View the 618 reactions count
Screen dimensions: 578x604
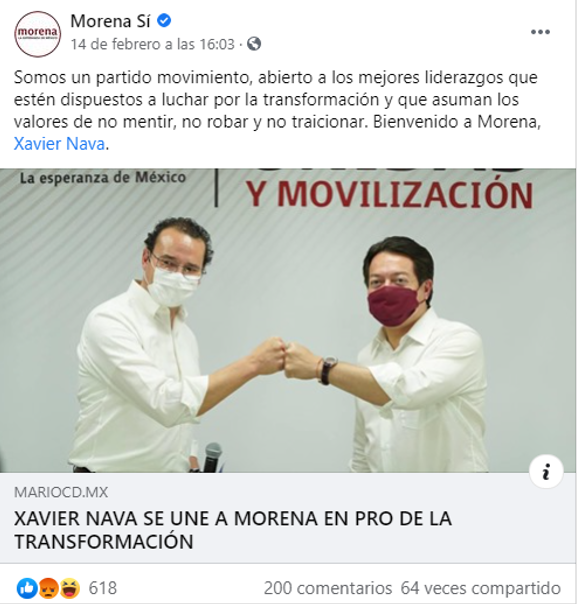[x=102, y=588]
